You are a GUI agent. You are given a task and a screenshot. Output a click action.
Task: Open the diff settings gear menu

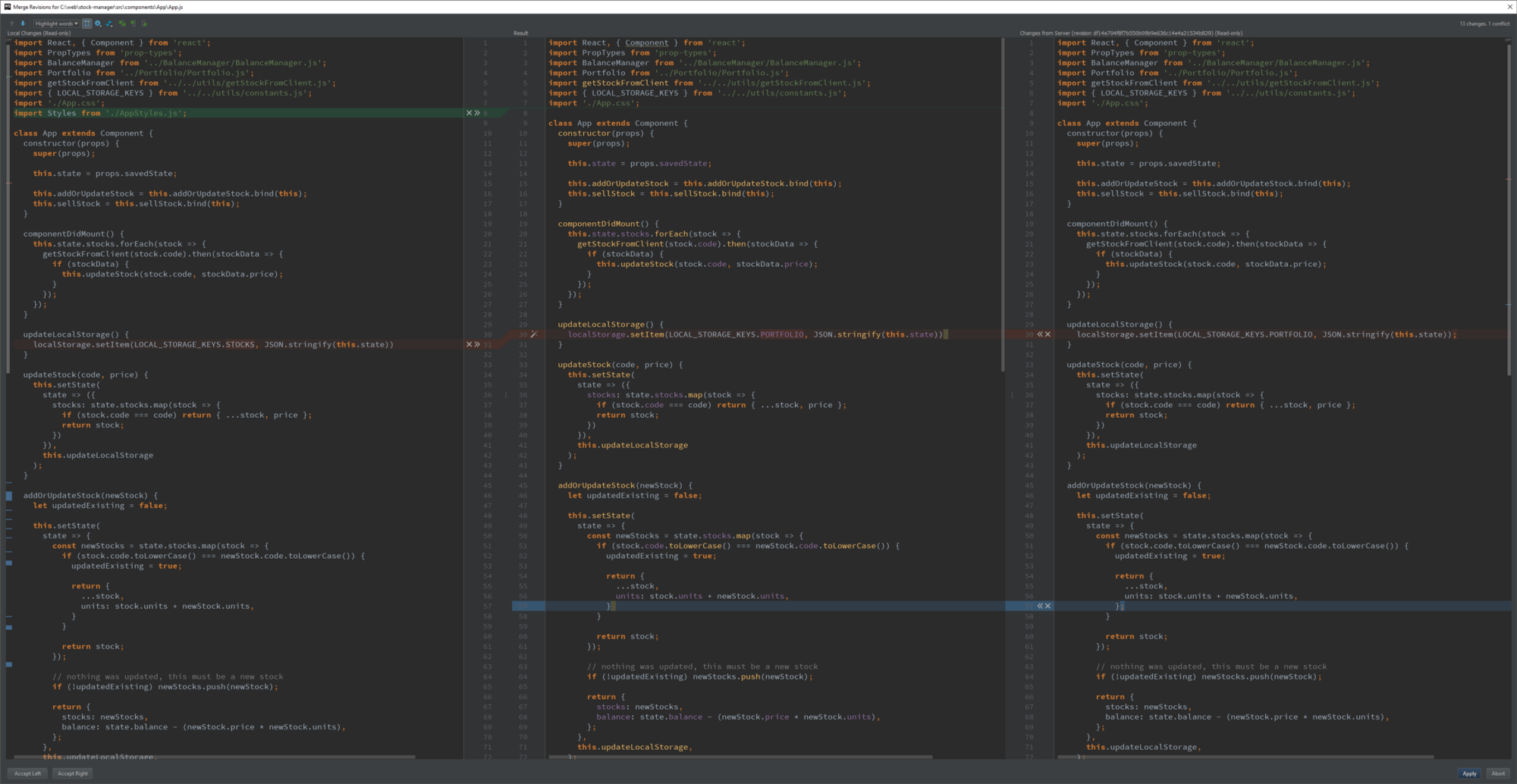[97, 24]
